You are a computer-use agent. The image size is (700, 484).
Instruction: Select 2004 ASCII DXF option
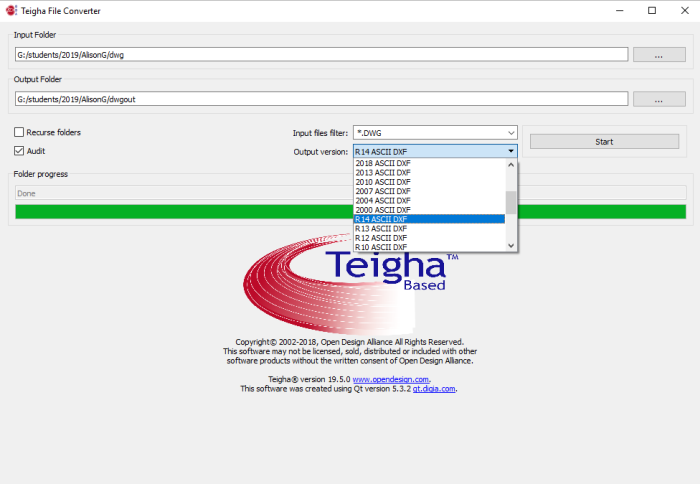[x=429, y=200]
